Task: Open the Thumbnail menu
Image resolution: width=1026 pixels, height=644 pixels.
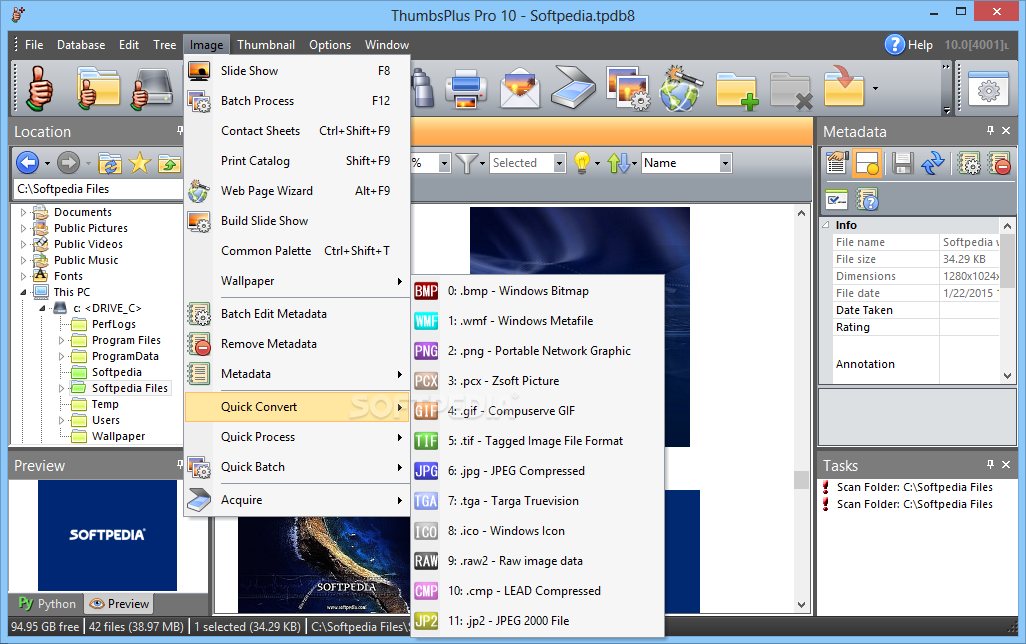Action: point(266,45)
